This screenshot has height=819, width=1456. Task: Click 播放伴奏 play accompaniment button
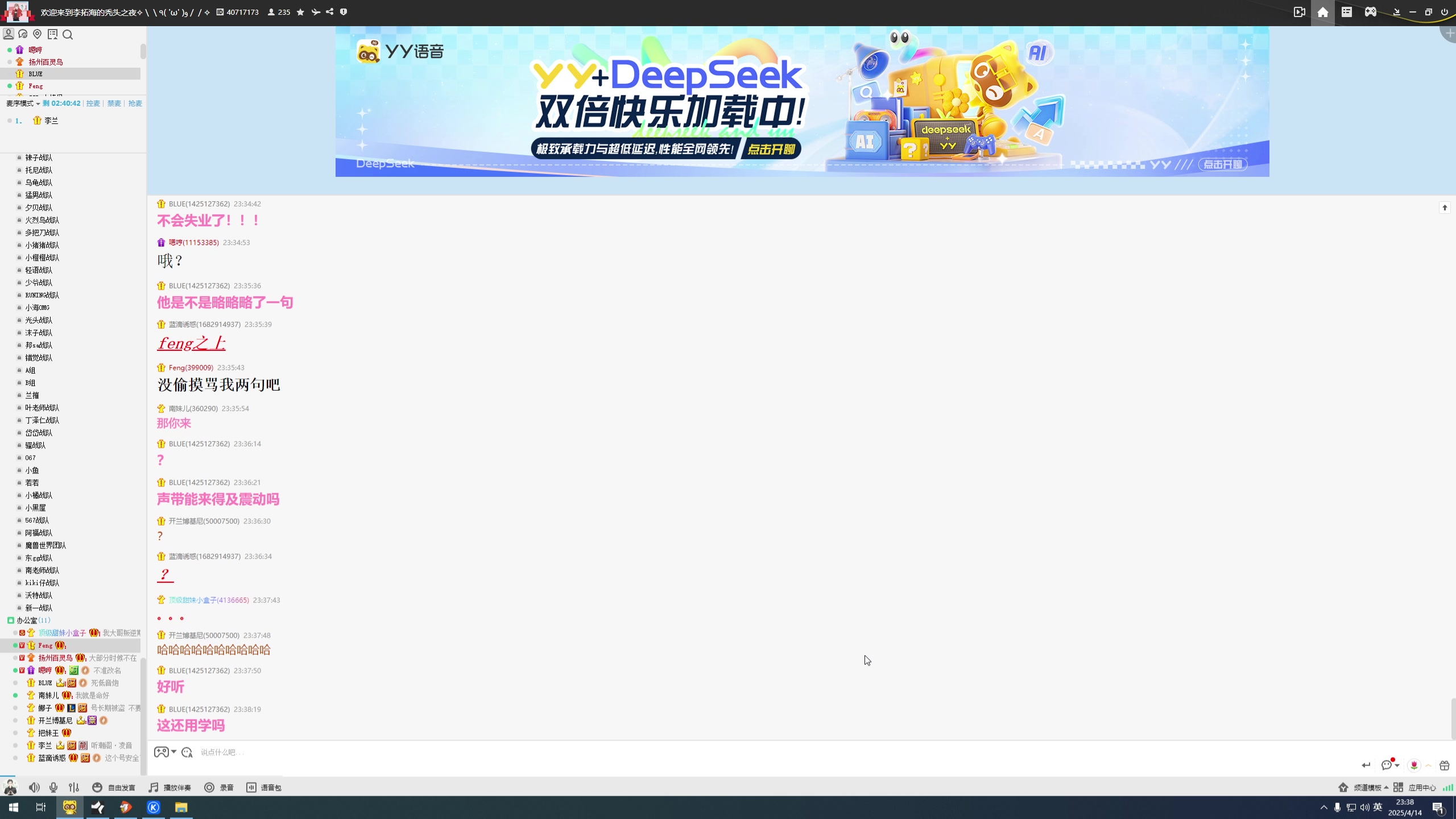click(169, 787)
